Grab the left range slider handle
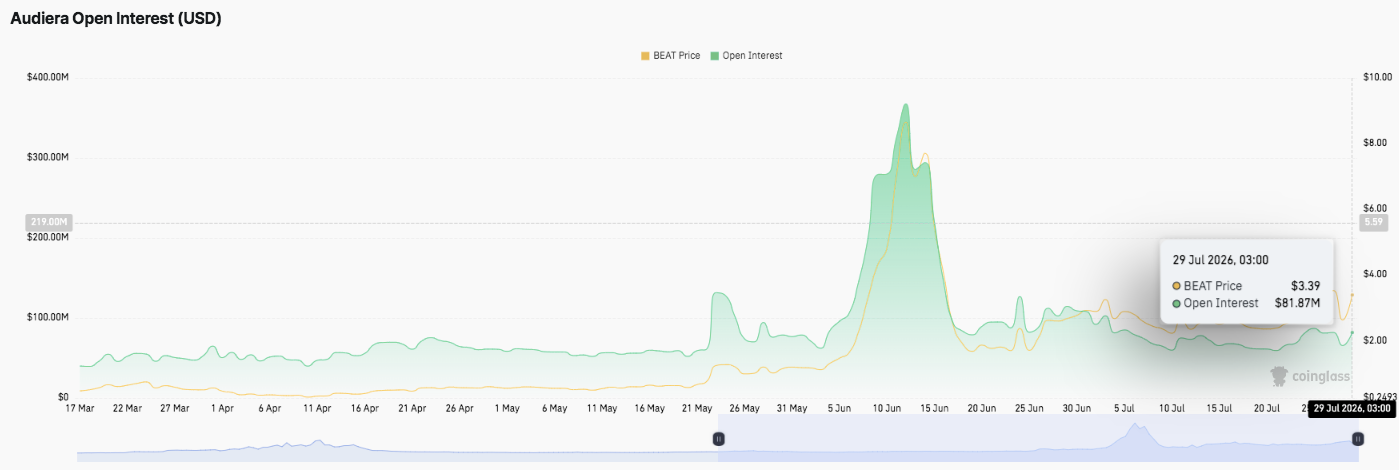The image size is (1399, 470). [x=718, y=439]
